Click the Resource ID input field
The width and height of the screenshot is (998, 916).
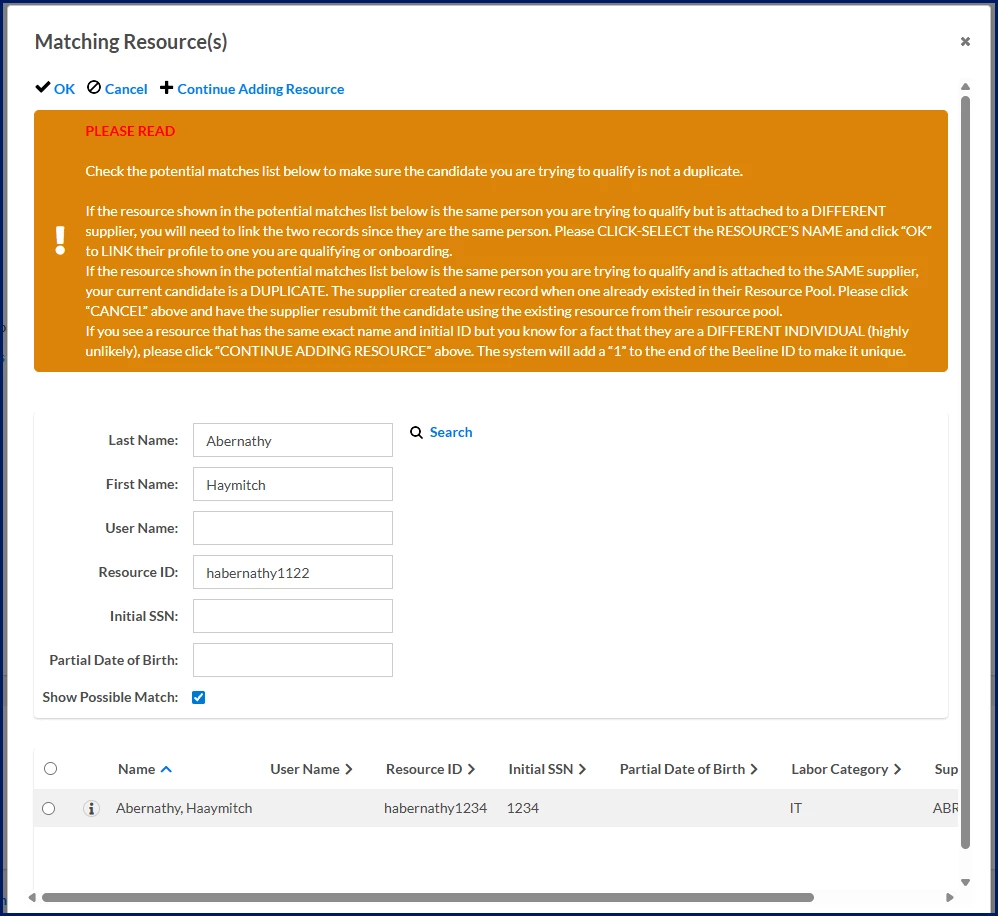tap(293, 572)
